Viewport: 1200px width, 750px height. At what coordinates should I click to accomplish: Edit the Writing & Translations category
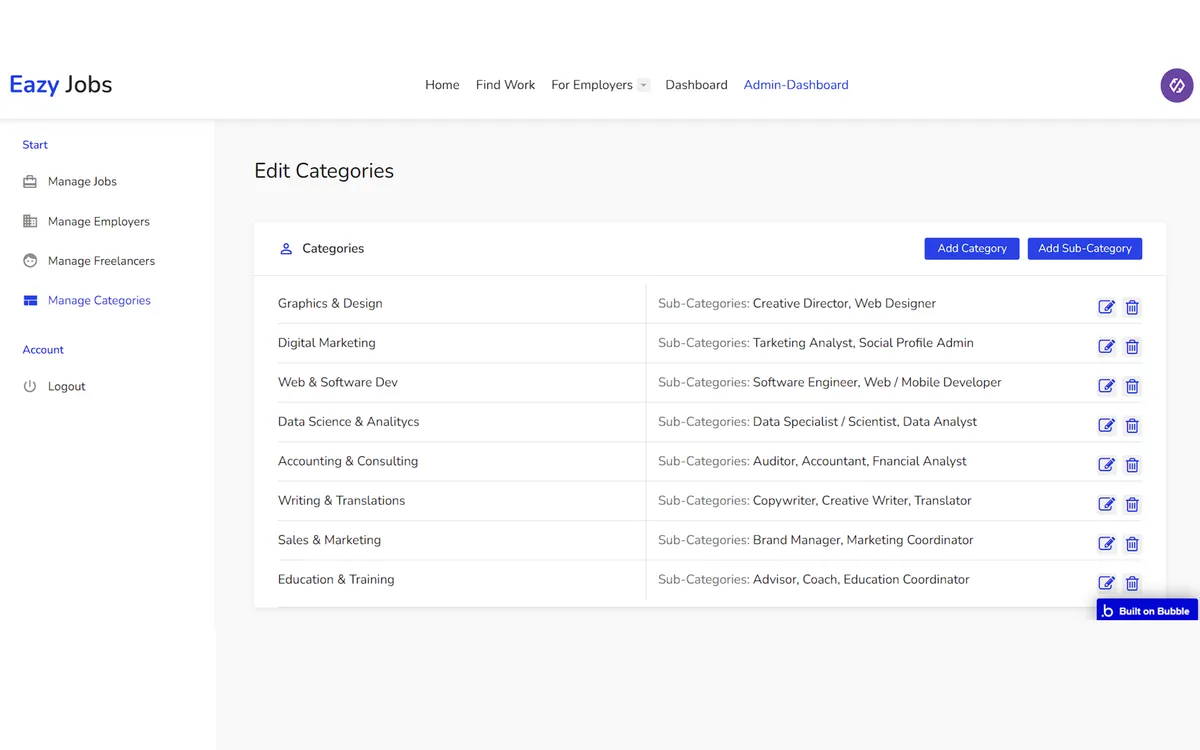click(1106, 504)
